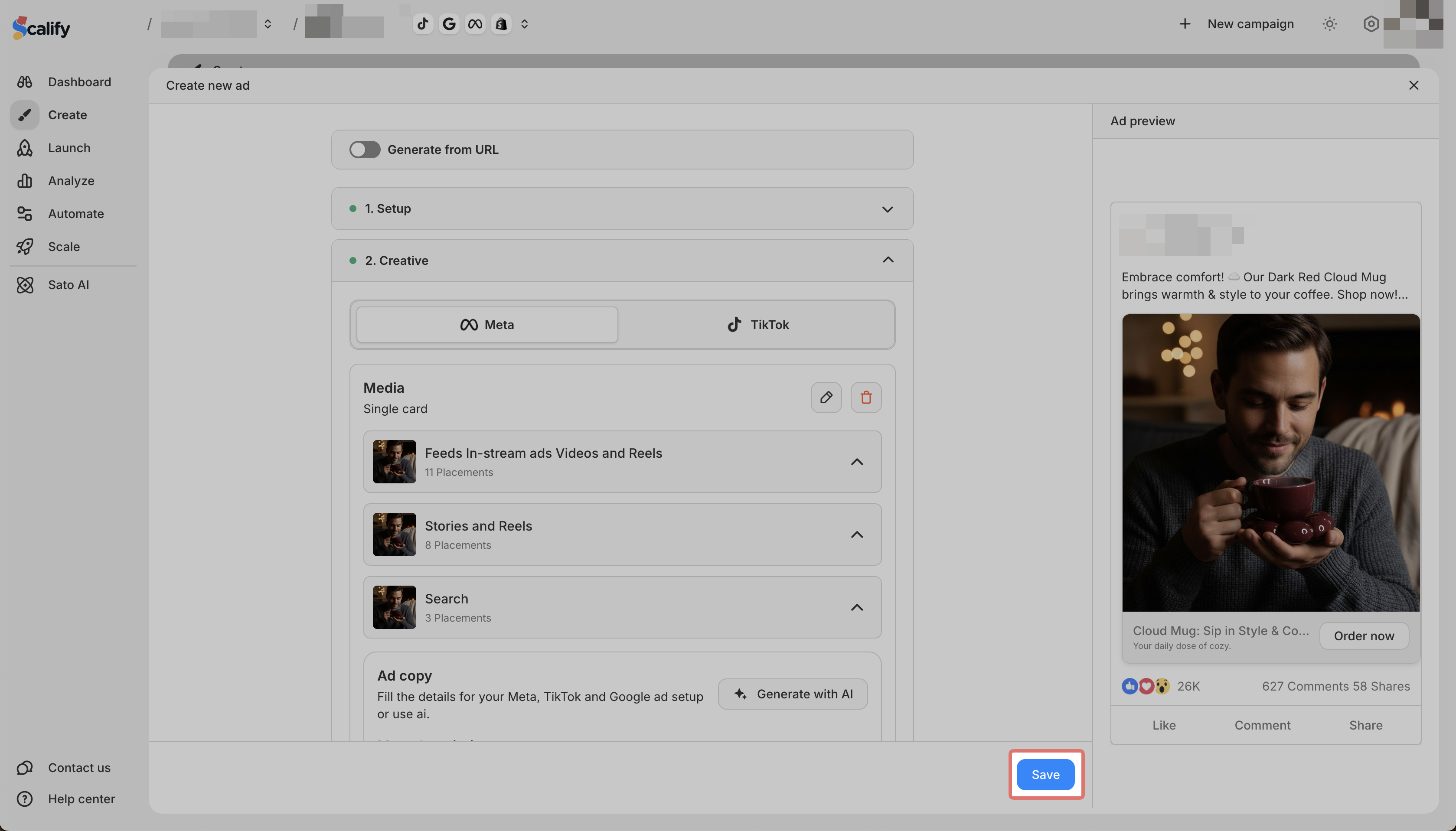
Task: Switch to the TikTok creative tab
Action: (x=757, y=325)
